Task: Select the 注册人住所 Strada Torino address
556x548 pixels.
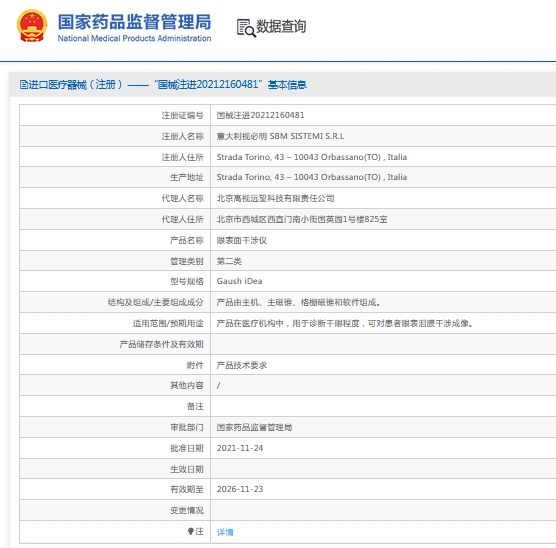Action: [312, 157]
